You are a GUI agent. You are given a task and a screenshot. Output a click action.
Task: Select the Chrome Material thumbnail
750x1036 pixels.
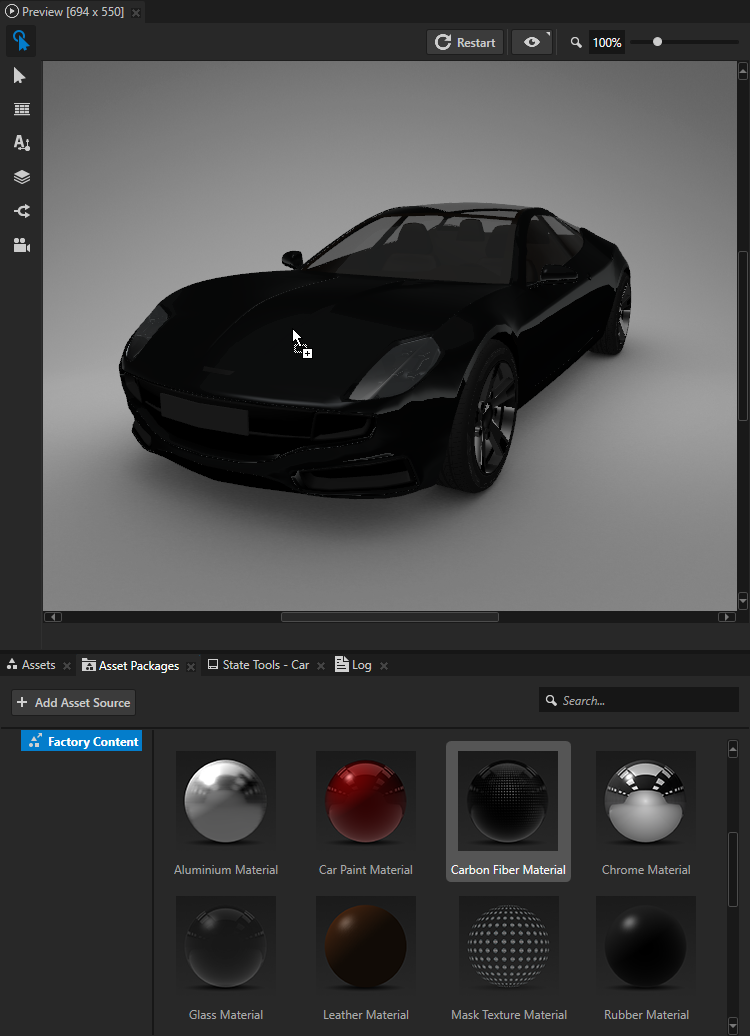646,801
